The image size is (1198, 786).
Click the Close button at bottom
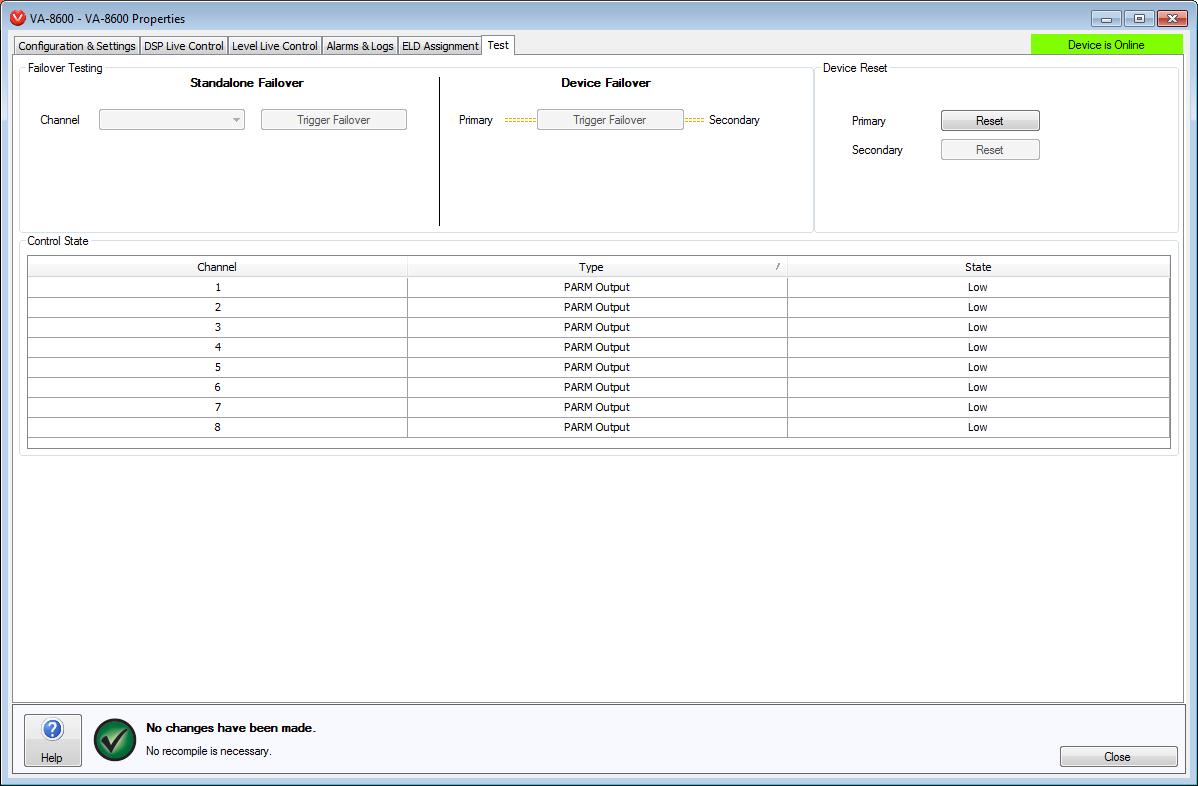[x=1118, y=757]
